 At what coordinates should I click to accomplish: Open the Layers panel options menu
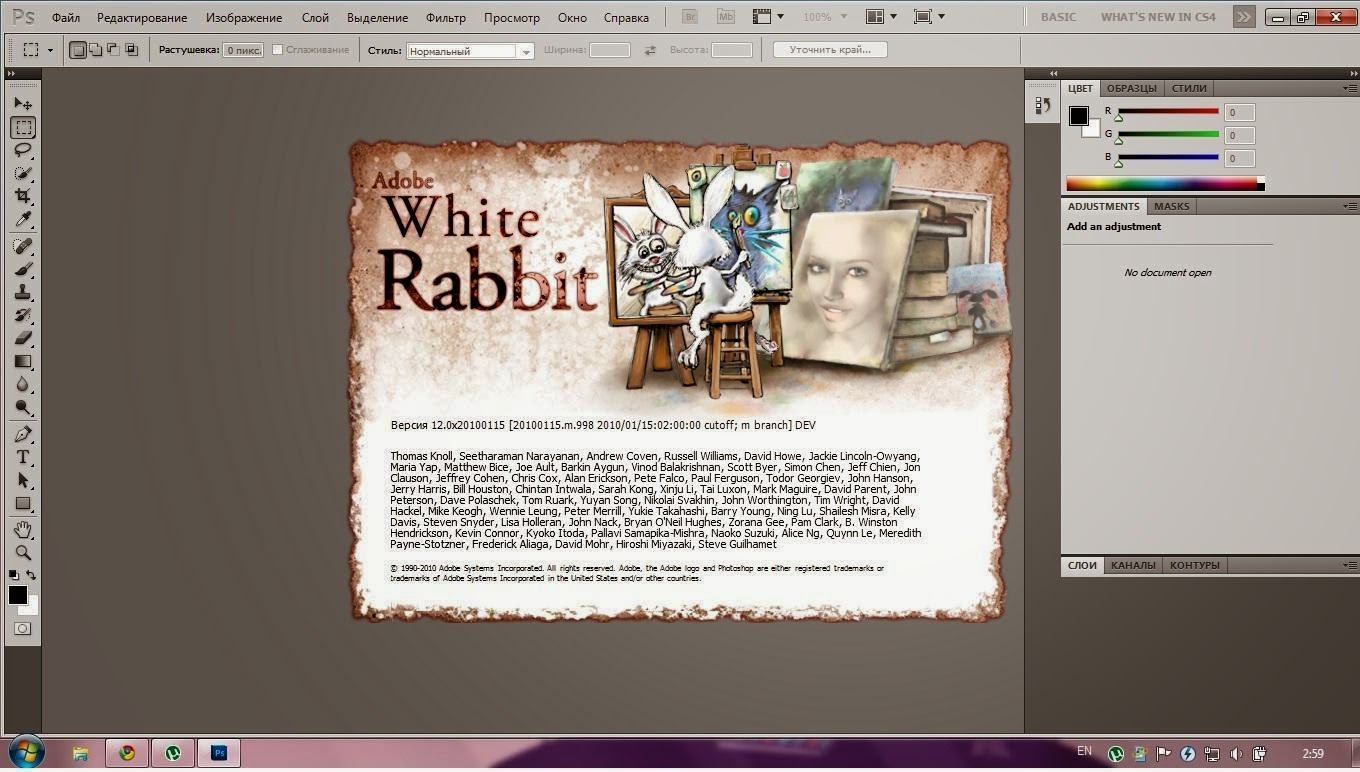pos(1349,565)
